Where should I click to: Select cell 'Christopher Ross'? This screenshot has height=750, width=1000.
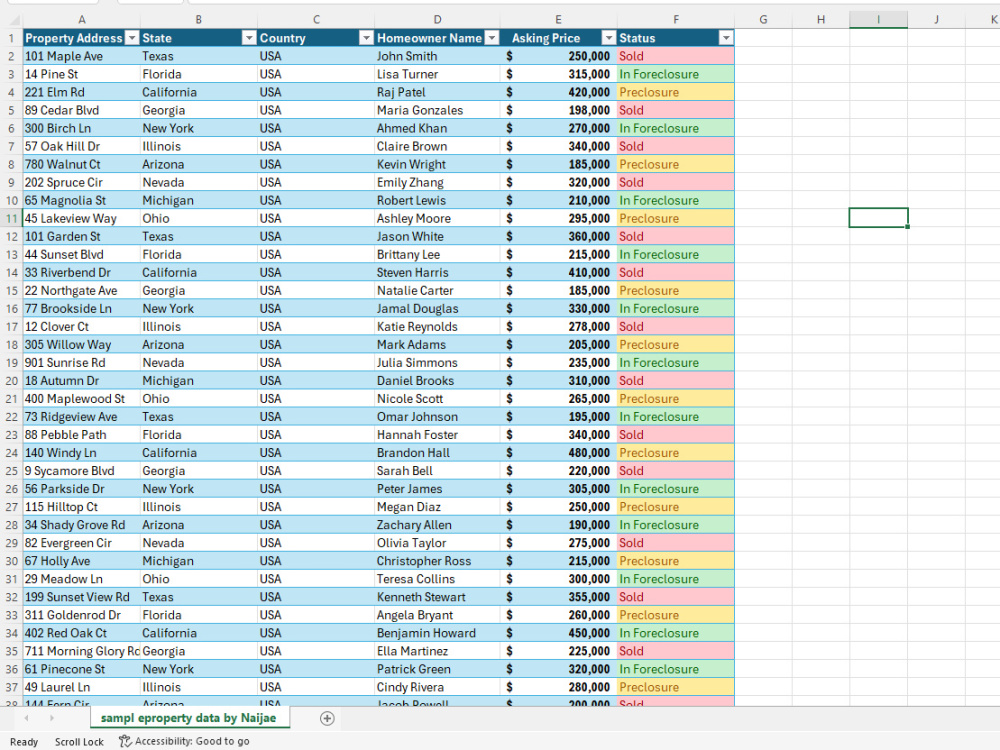pos(437,561)
